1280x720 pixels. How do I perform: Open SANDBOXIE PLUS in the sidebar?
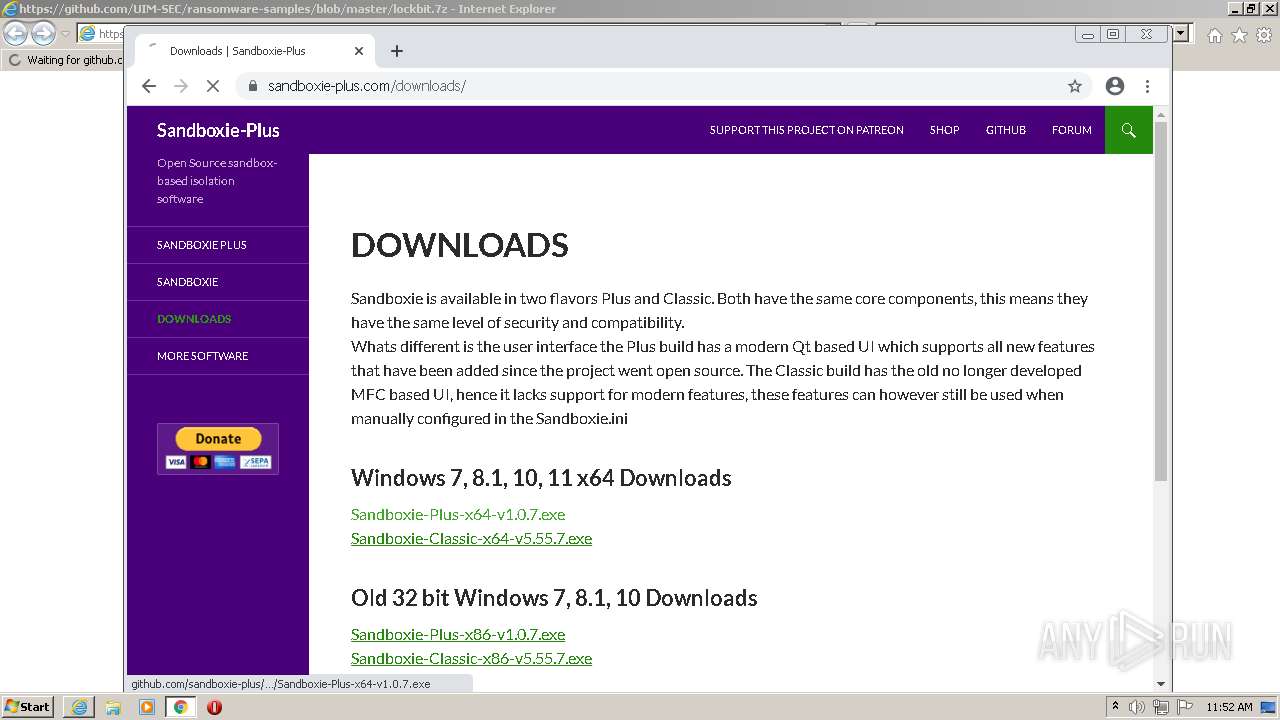(x=202, y=245)
